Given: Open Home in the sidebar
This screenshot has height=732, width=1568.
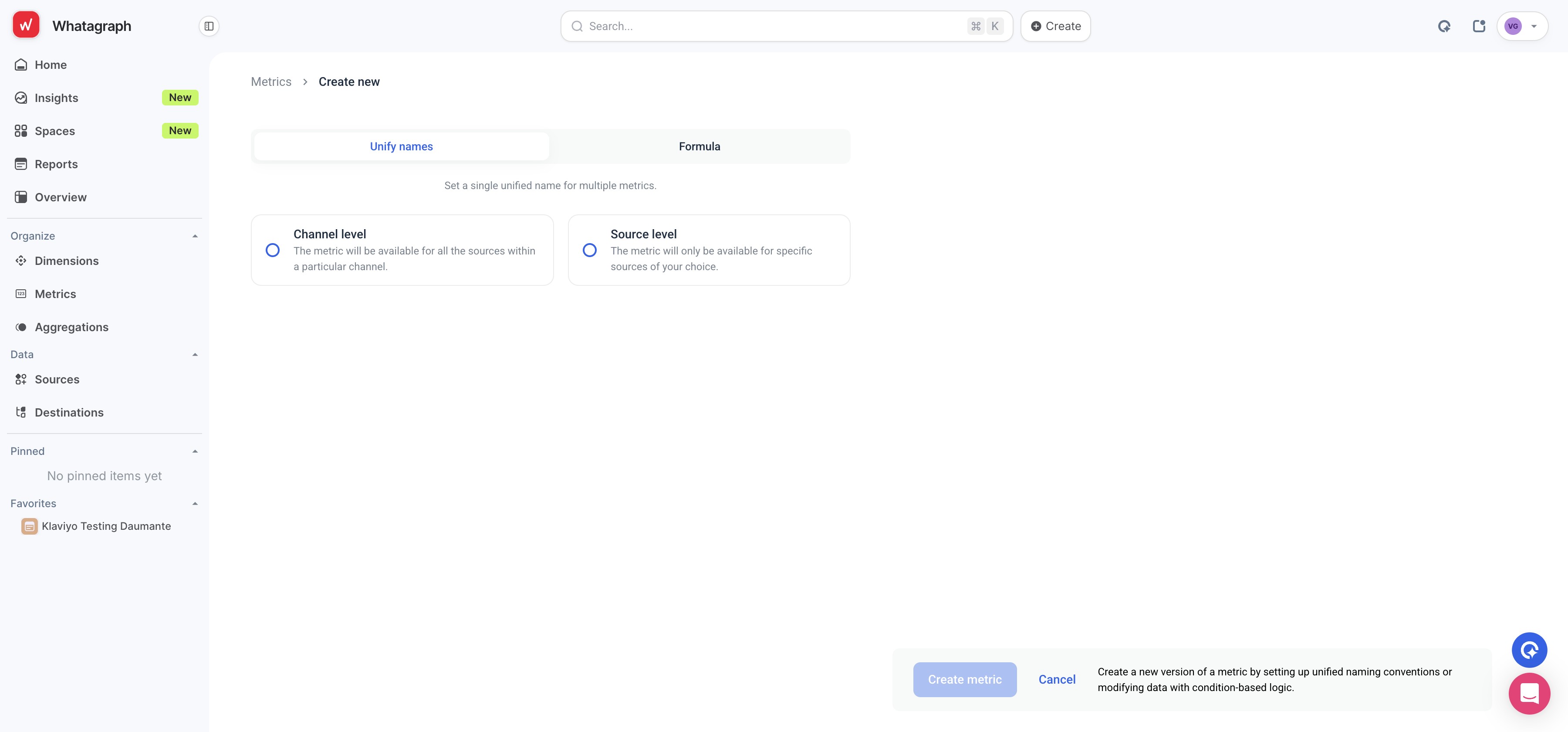Looking at the screenshot, I should [104, 64].
